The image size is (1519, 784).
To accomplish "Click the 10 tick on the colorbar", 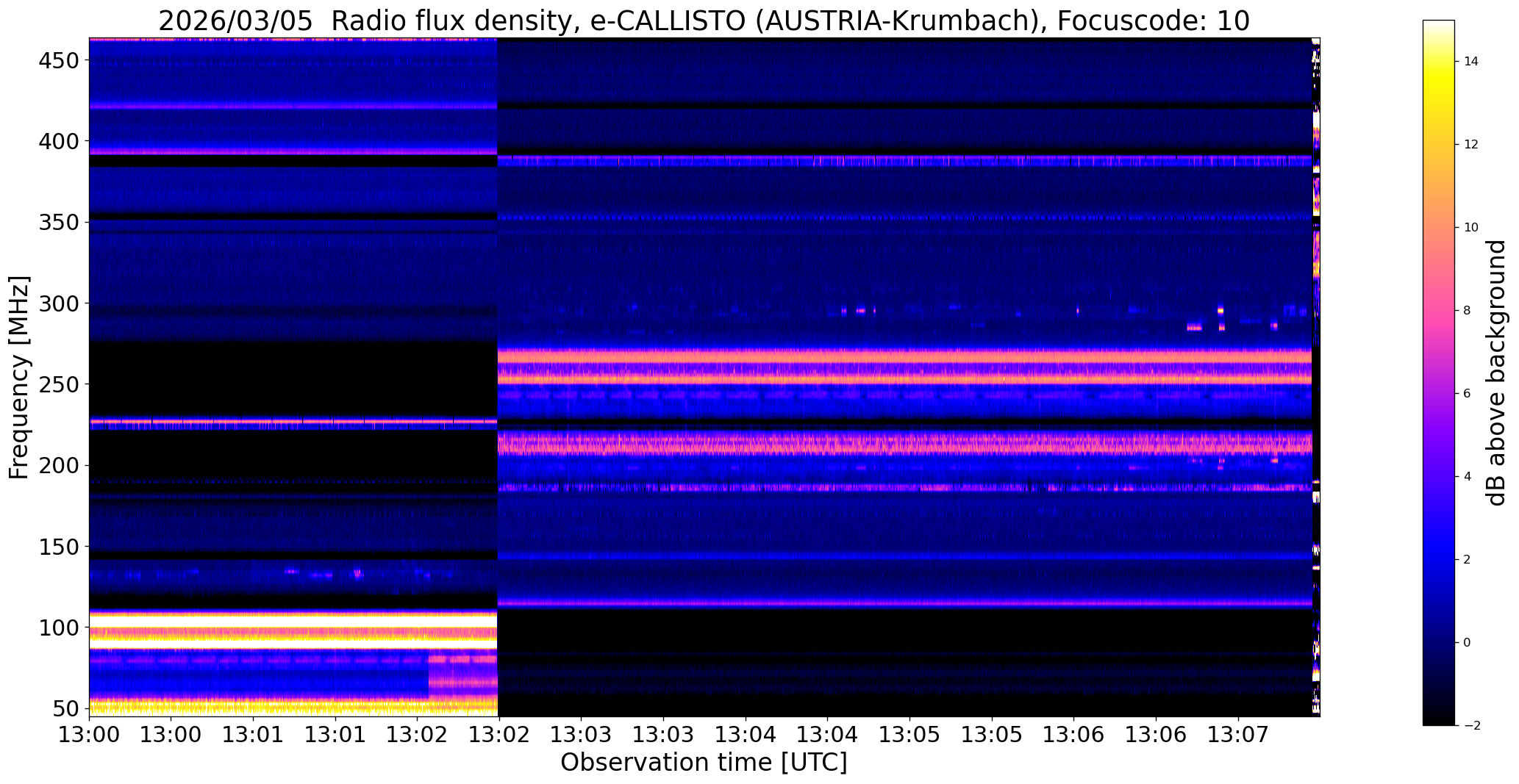I will coord(1471,227).
